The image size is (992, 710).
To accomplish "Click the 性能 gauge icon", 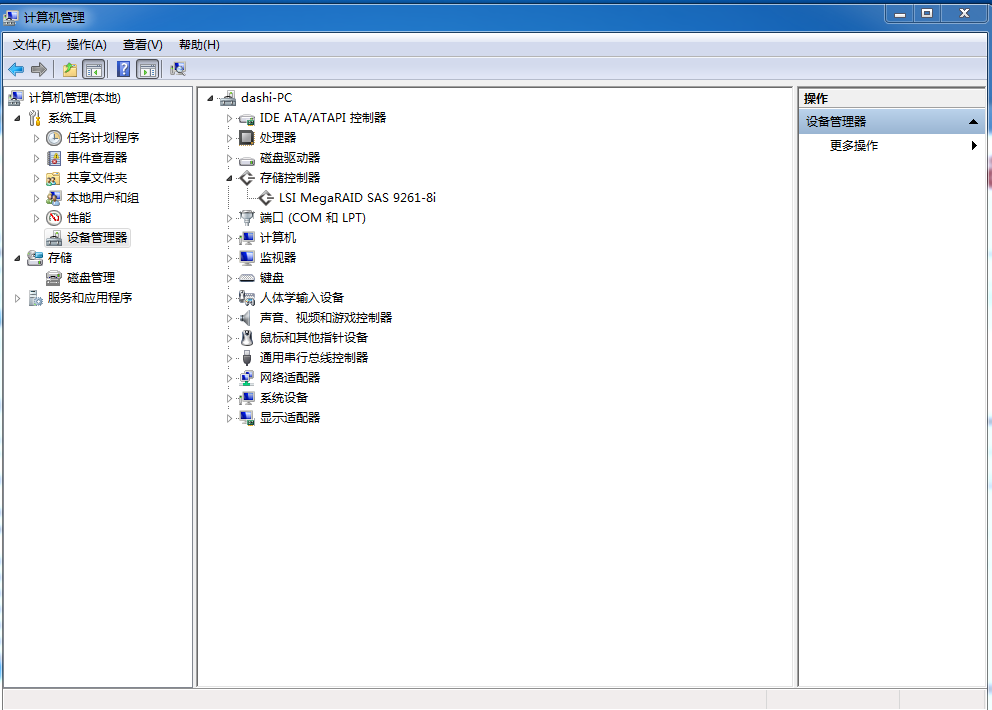I will tap(54, 218).
